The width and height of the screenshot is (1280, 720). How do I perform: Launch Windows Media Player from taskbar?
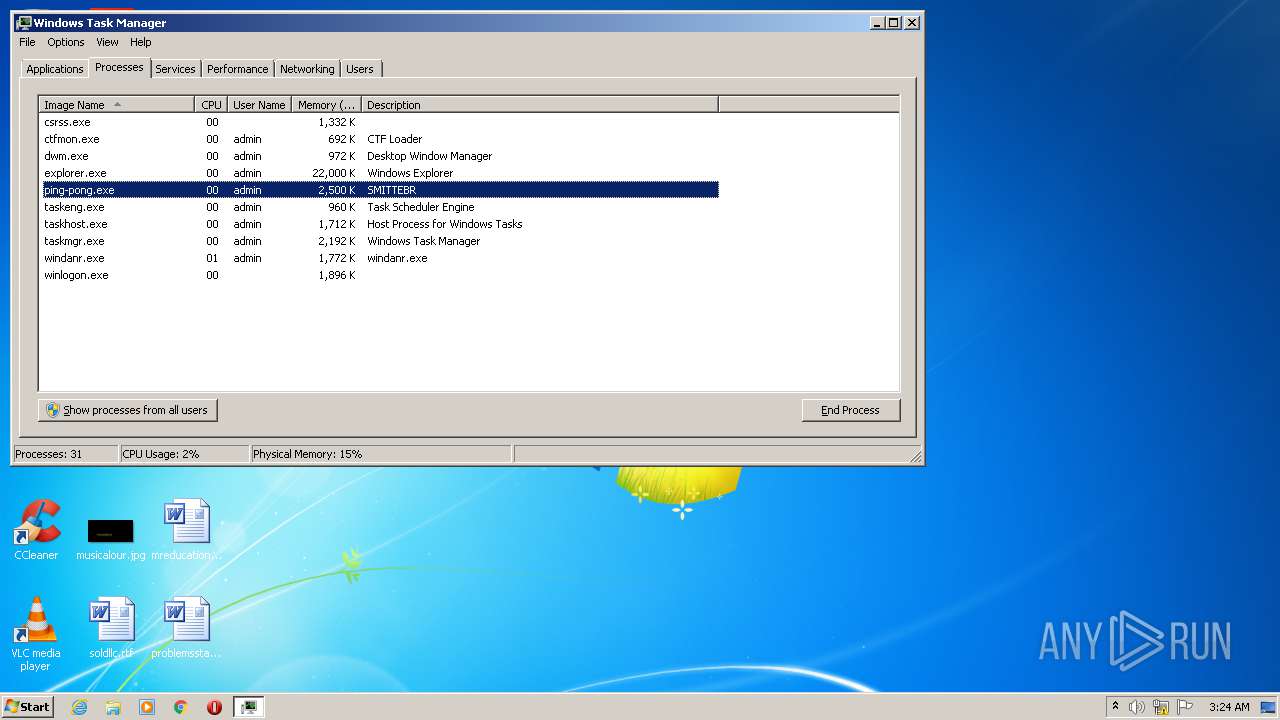[147, 707]
